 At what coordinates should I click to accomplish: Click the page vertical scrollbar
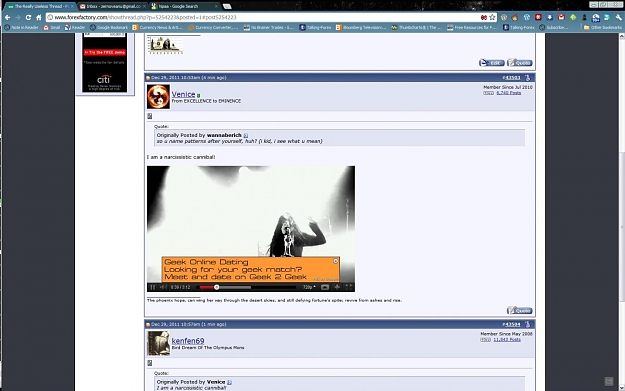621,226
